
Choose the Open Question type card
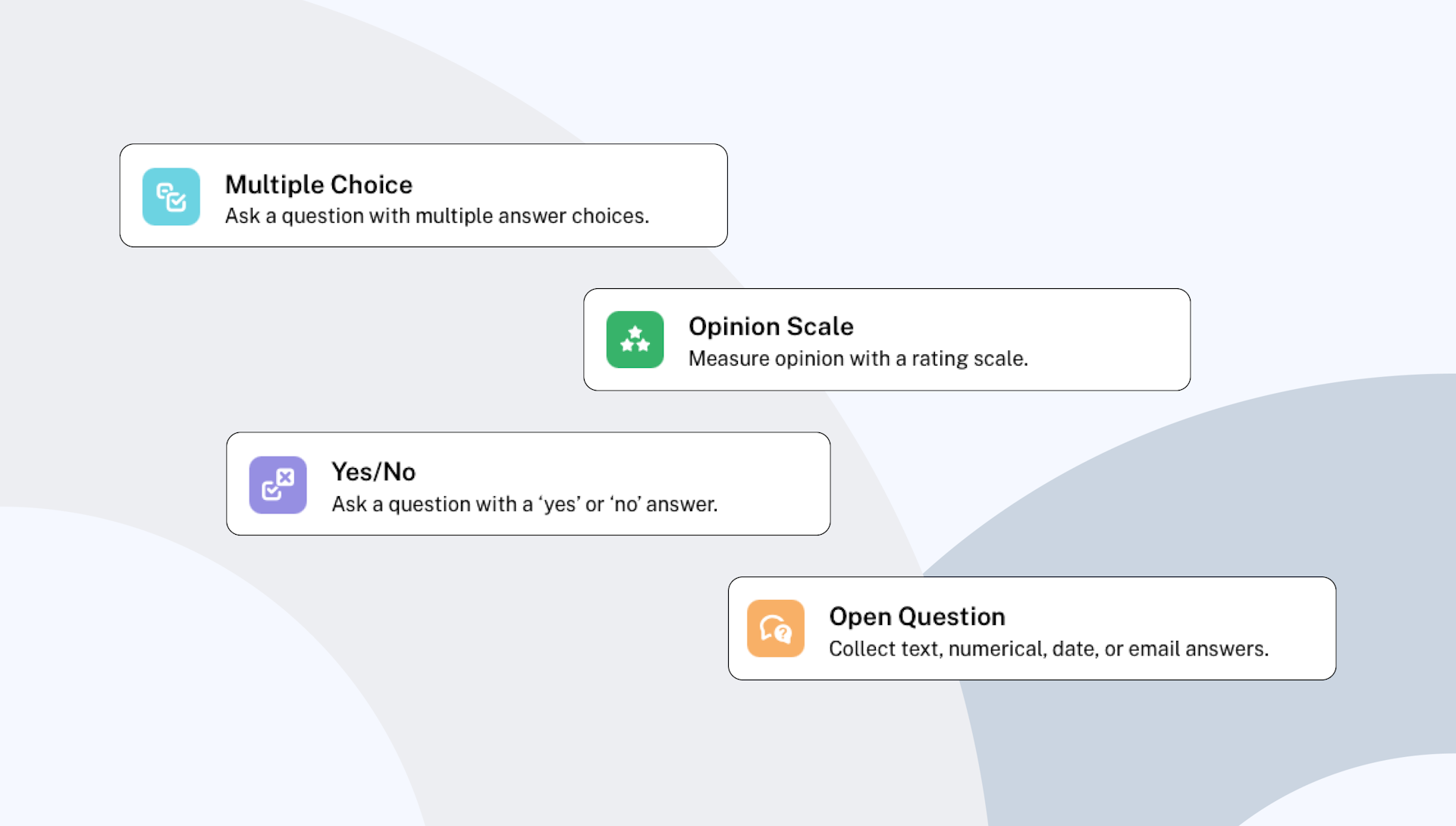1031,629
